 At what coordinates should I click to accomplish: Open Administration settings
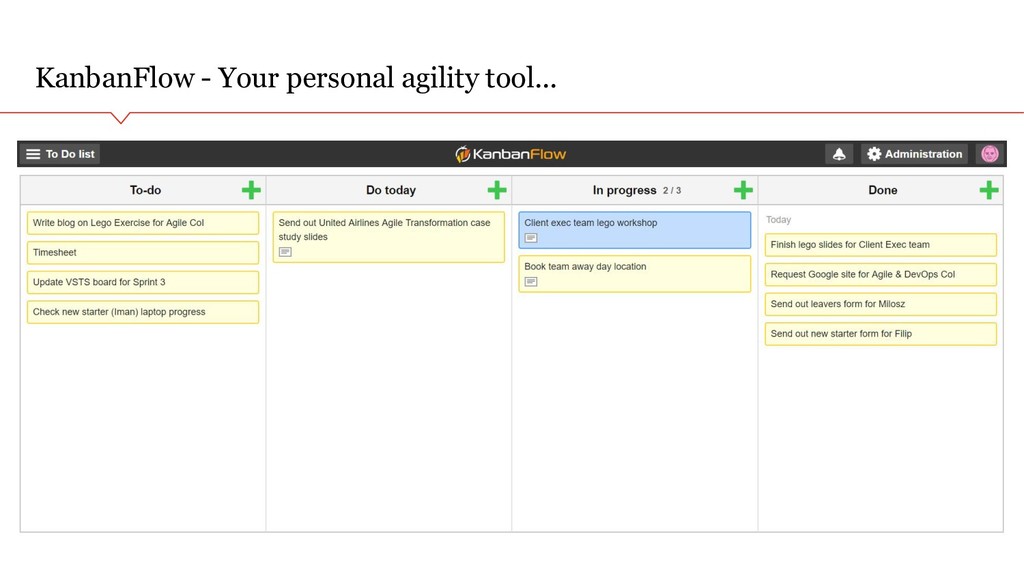[914, 154]
